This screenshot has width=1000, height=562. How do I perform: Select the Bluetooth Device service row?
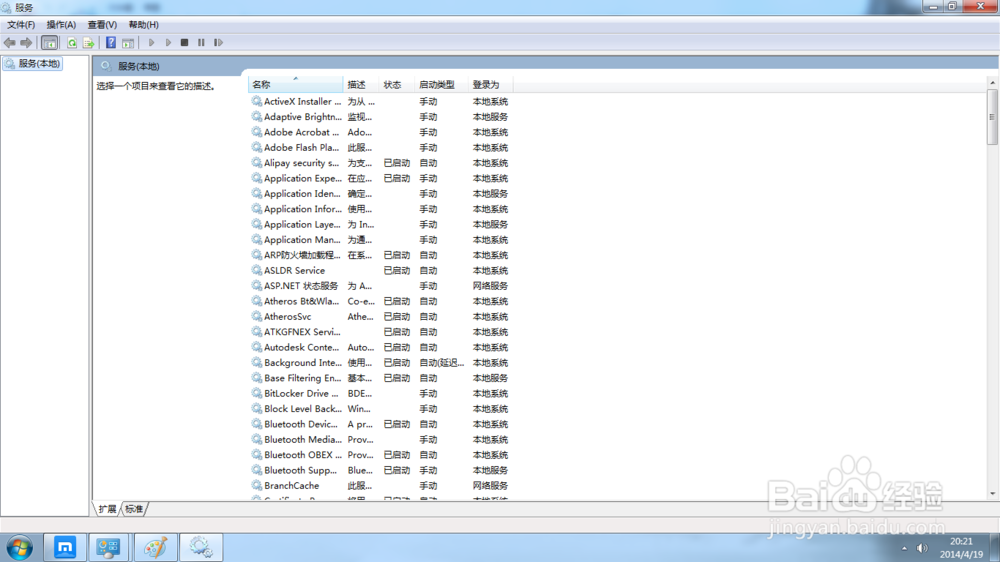click(379, 424)
